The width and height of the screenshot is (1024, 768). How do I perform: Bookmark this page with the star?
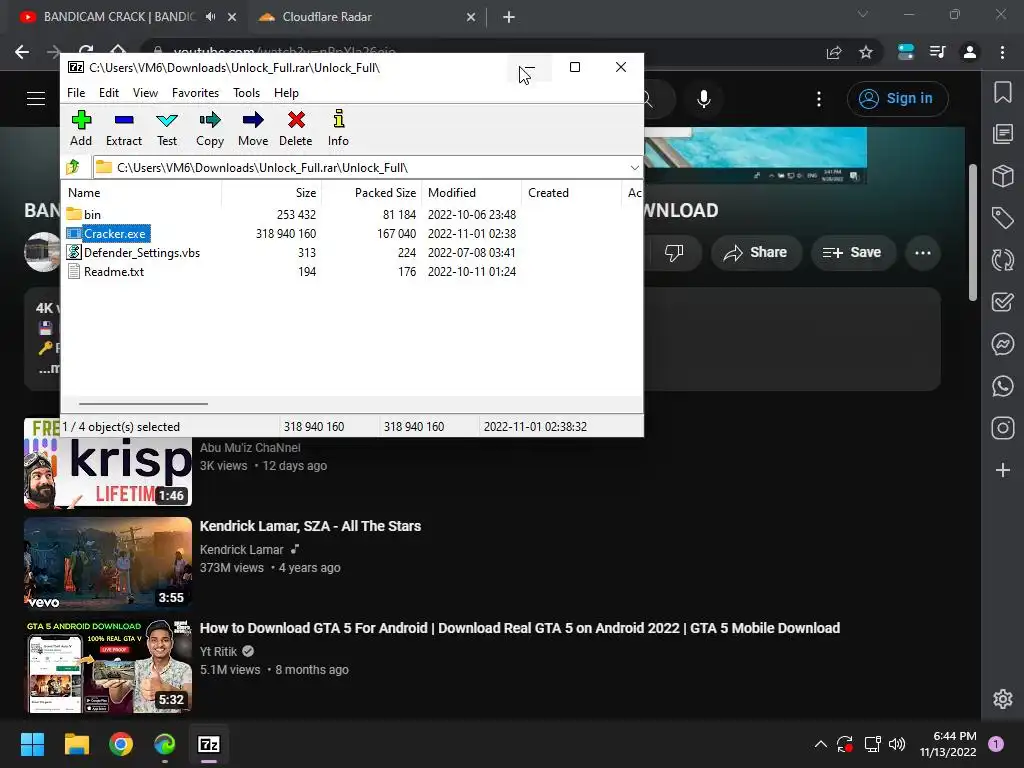click(x=866, y=52)
